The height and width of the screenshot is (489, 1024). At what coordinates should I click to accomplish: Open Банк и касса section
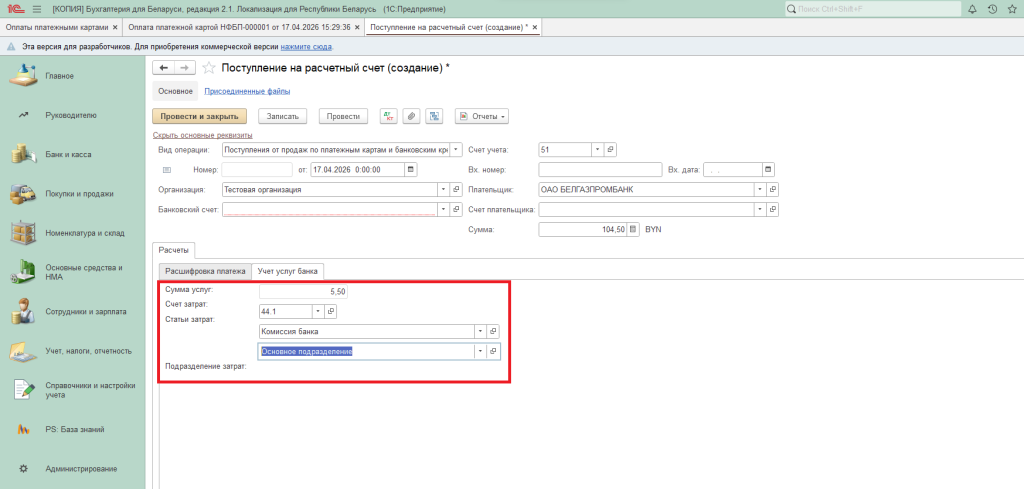click(x=68, y=155)
